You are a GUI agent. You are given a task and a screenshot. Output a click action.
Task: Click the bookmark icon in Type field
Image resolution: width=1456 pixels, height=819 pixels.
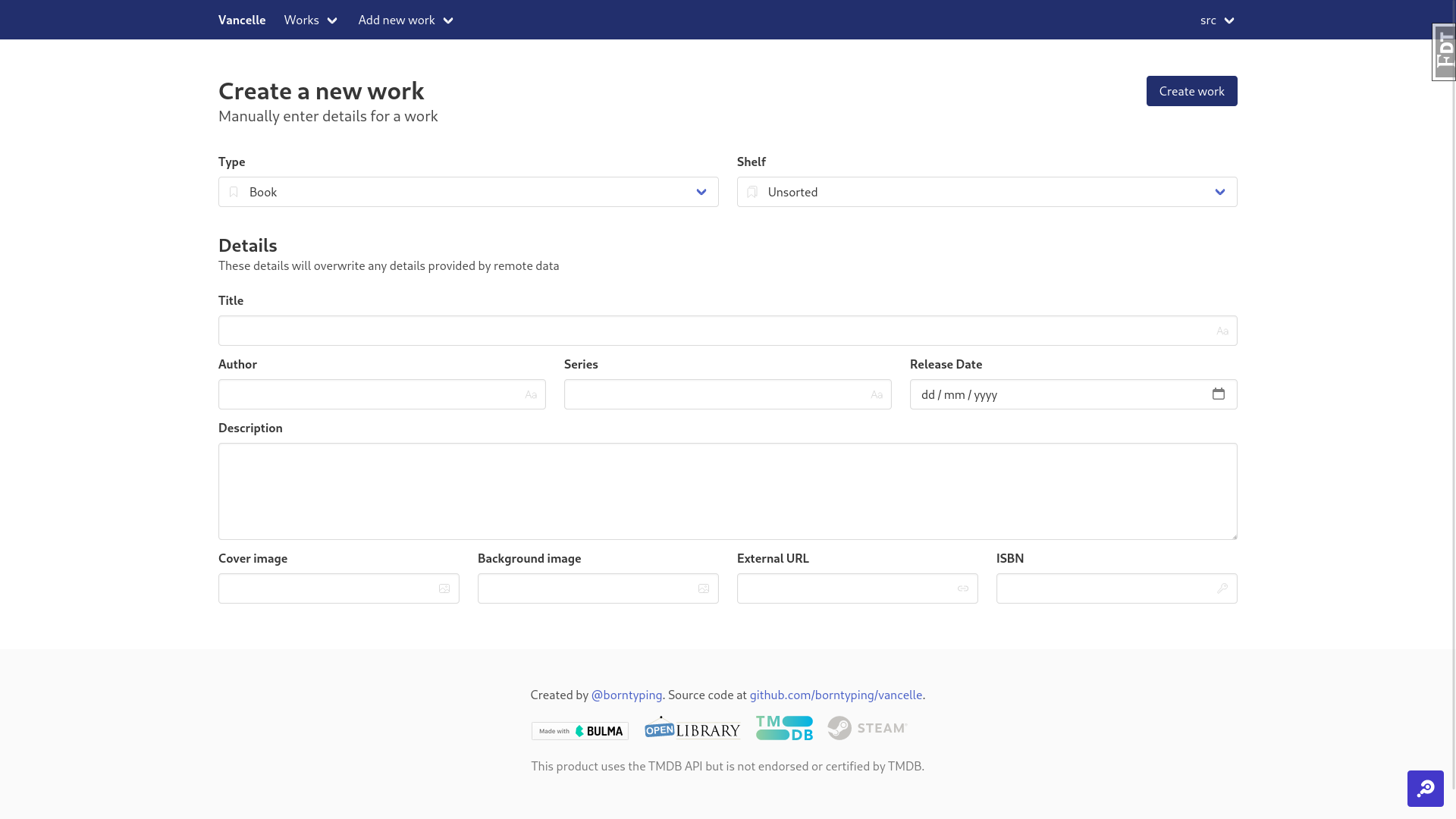tap(234, 192)
